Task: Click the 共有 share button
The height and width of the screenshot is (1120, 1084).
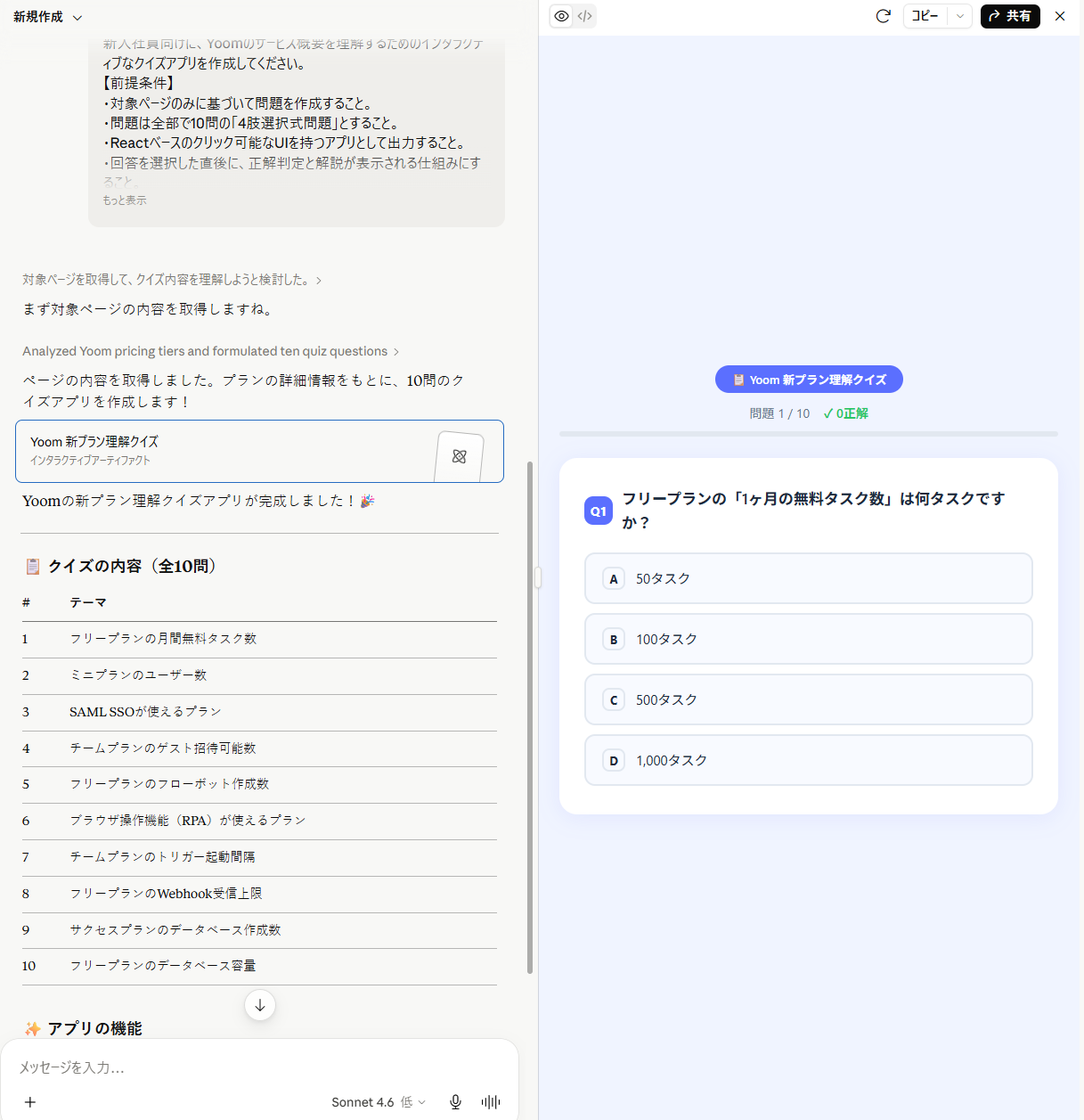Action: (1010, 16)
